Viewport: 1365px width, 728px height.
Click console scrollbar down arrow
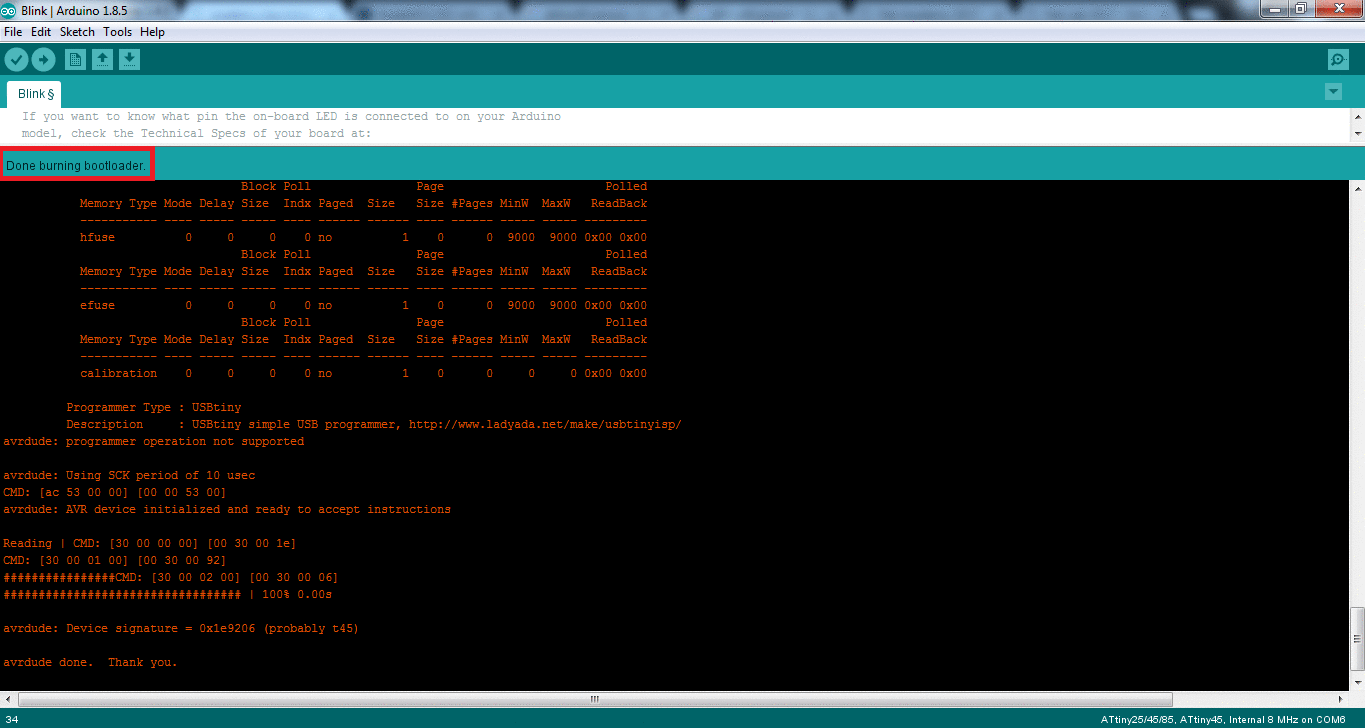point(1357,682)
